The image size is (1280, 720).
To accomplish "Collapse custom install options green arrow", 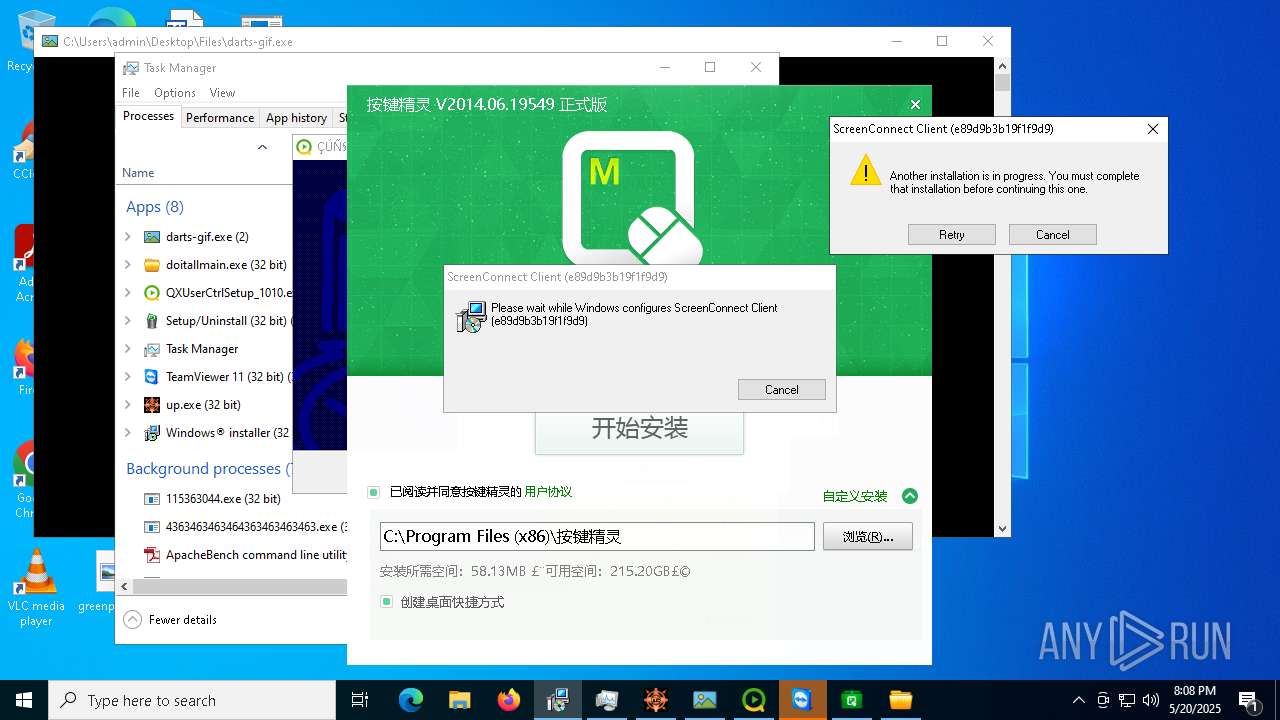I will pyautogui.click(x=909, y=496).
